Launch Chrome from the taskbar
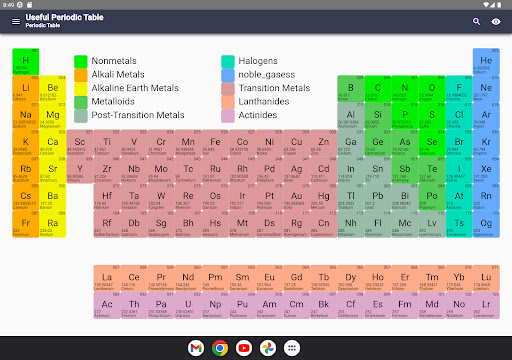This screenshot has height=360, width=512. 220,348
